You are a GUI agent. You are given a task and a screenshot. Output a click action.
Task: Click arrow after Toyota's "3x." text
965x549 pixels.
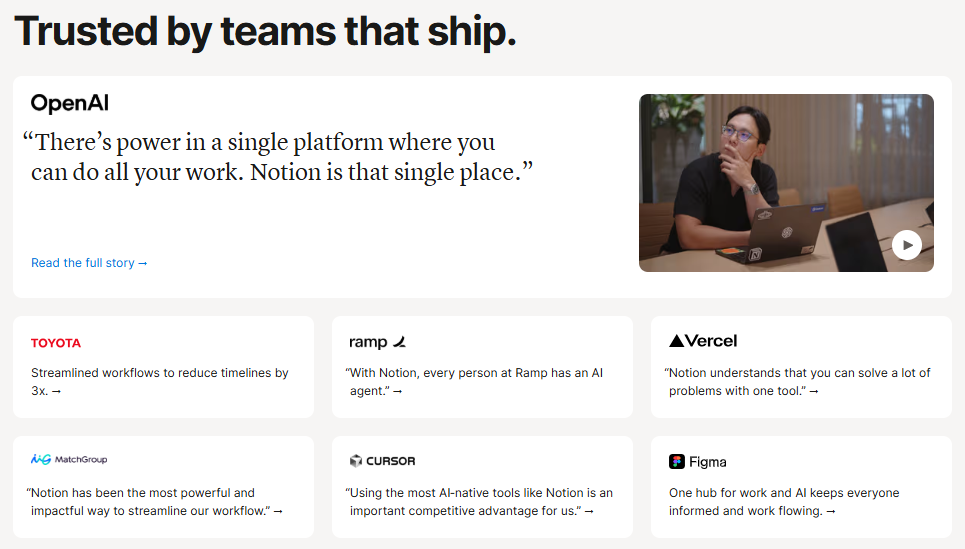click(56, 392)
